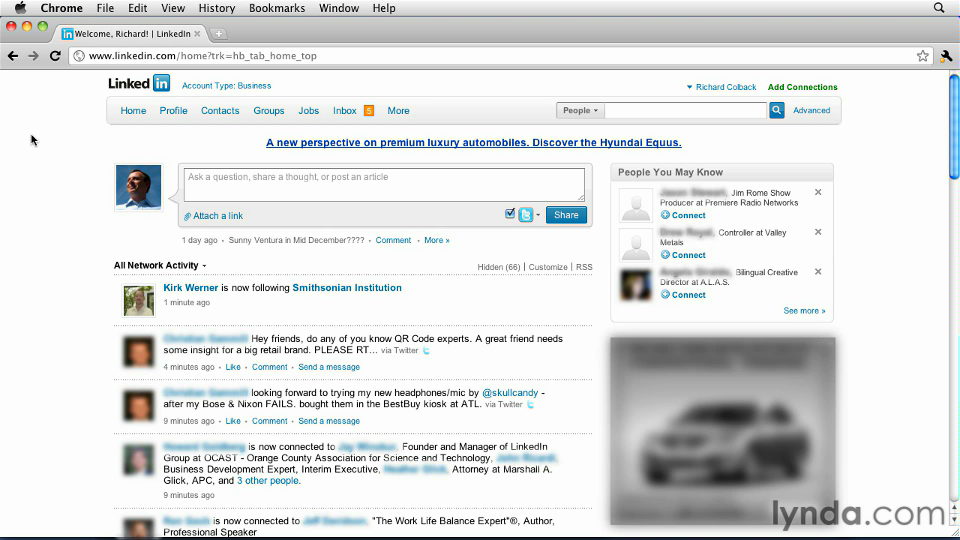960x540 pixels.
Task: Open Smithsonian Institution link
Action: 347,288
